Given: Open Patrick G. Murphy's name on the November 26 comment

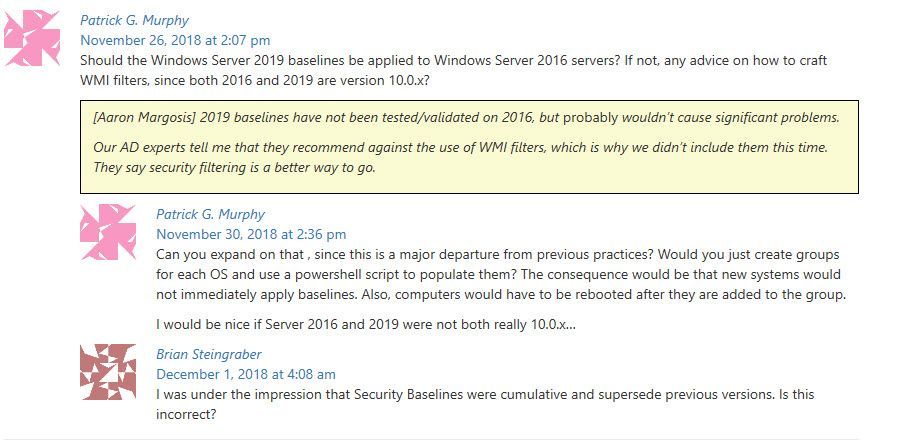Looking at the screenshot, I should click(x=134, y=20).
